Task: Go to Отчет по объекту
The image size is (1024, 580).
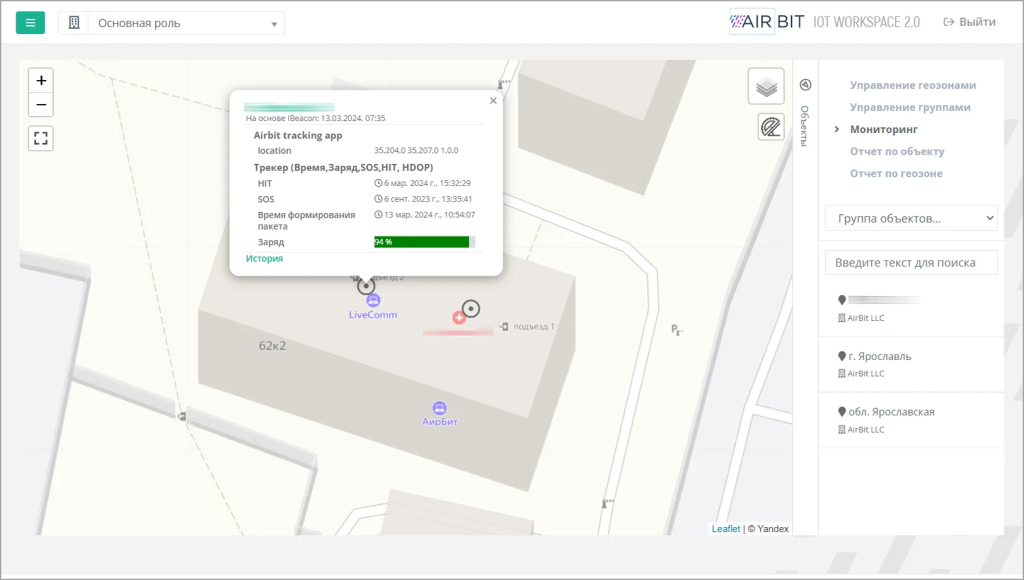Action: coord(896,151)
